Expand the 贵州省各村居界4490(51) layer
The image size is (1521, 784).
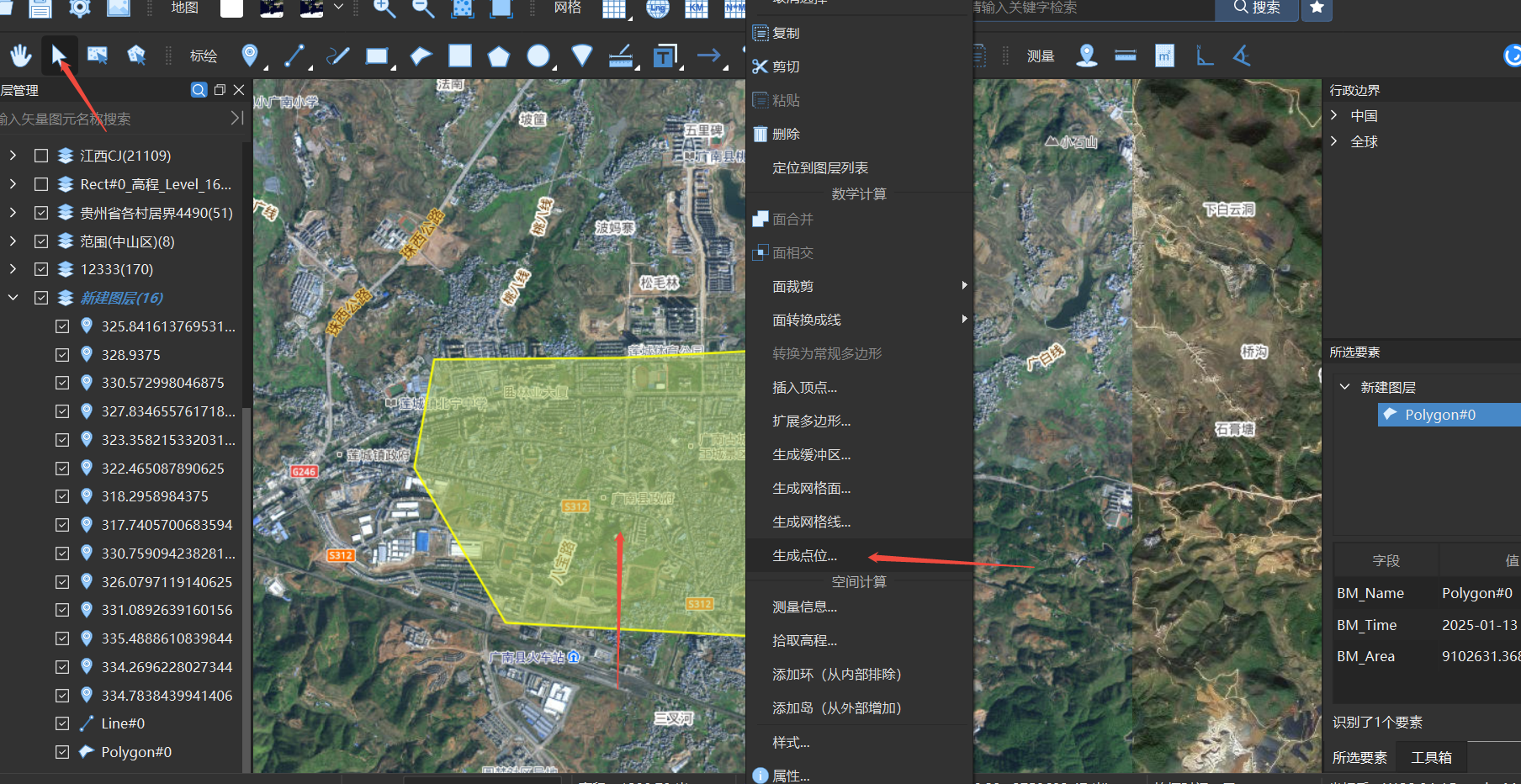click(x=12, y=212)
